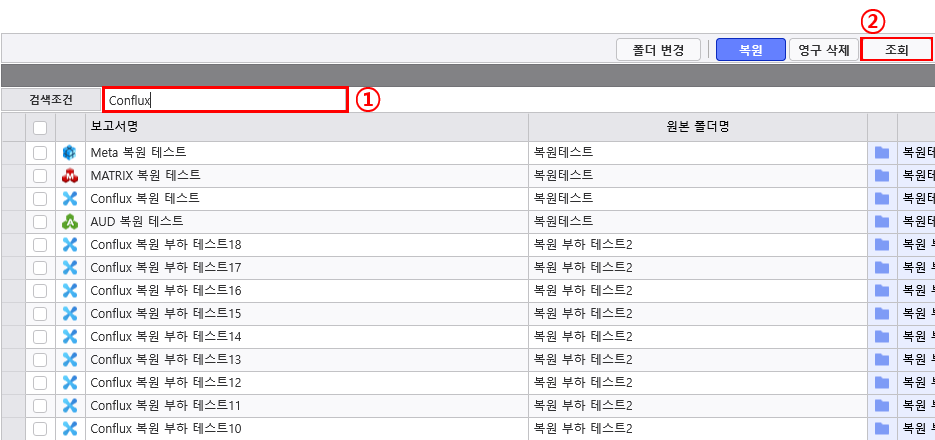Click the 원본 폴더명 column header
The image size is (935, 440).
pos(698,127)
